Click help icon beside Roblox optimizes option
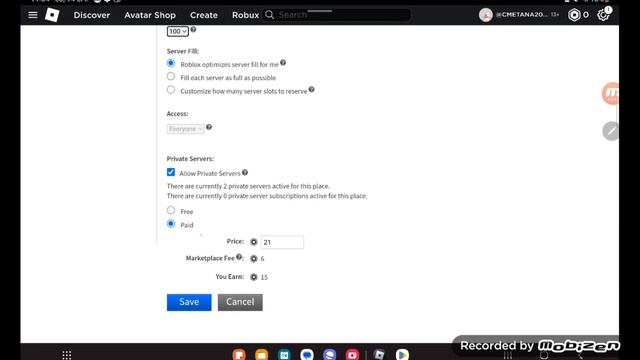 [x=283, y=62]
